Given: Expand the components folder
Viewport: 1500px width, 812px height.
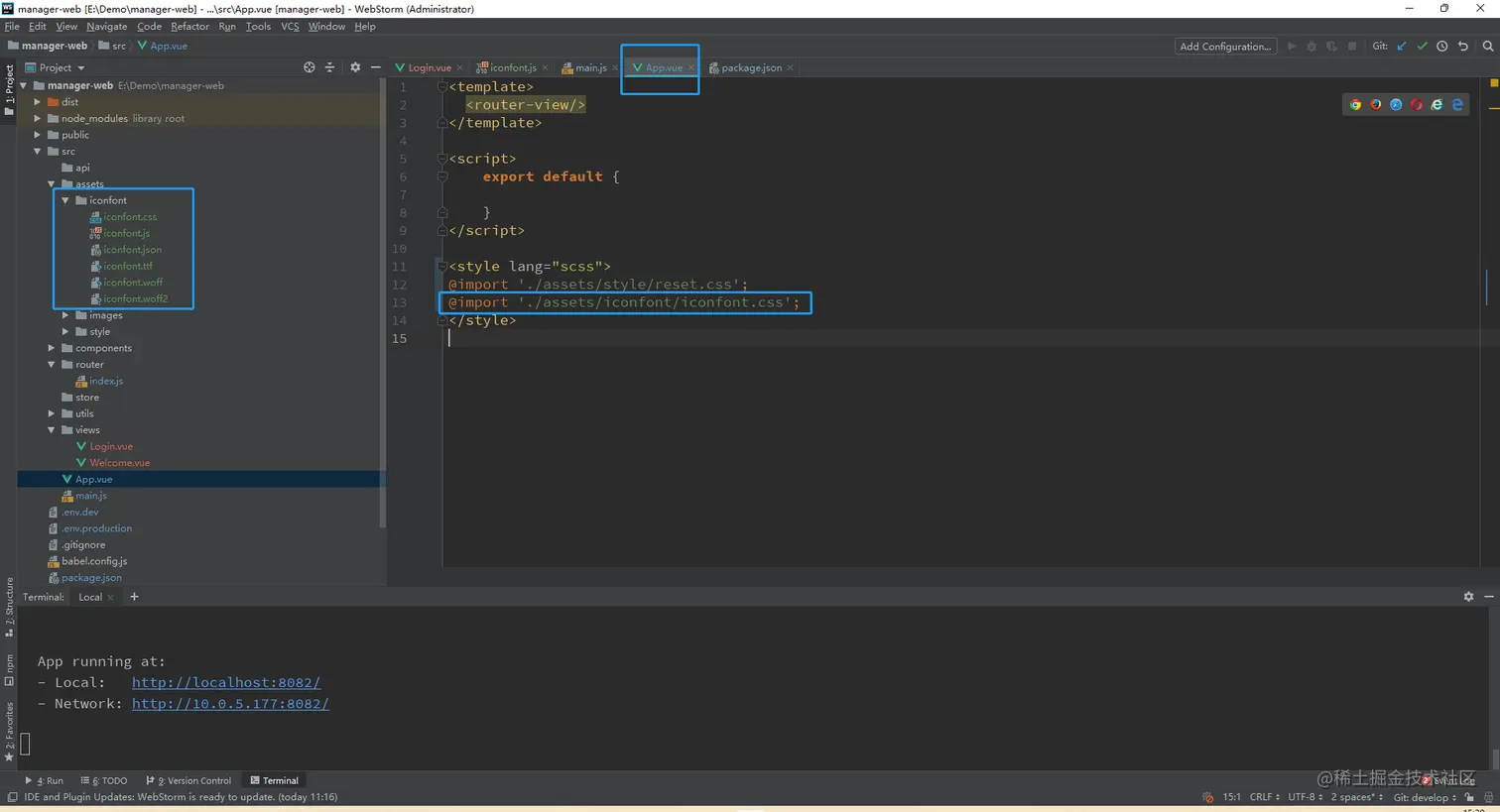Looking at the screenshot, I should click(x=52, y=348).
